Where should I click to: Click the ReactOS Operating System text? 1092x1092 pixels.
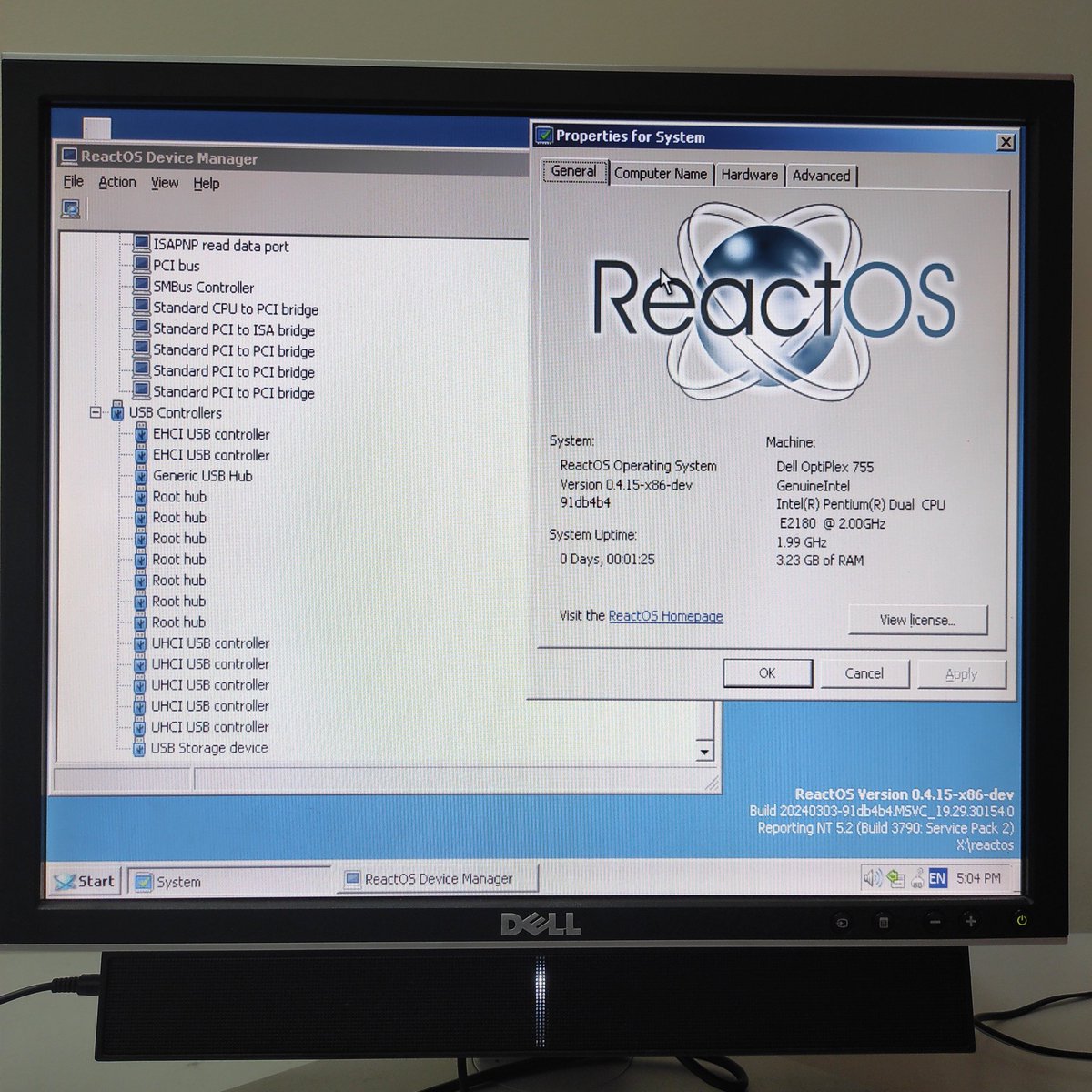pos(638,466)
